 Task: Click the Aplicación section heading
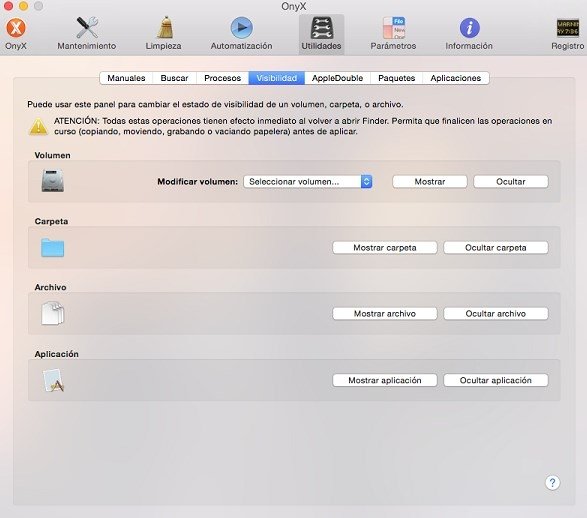(57, 354)
